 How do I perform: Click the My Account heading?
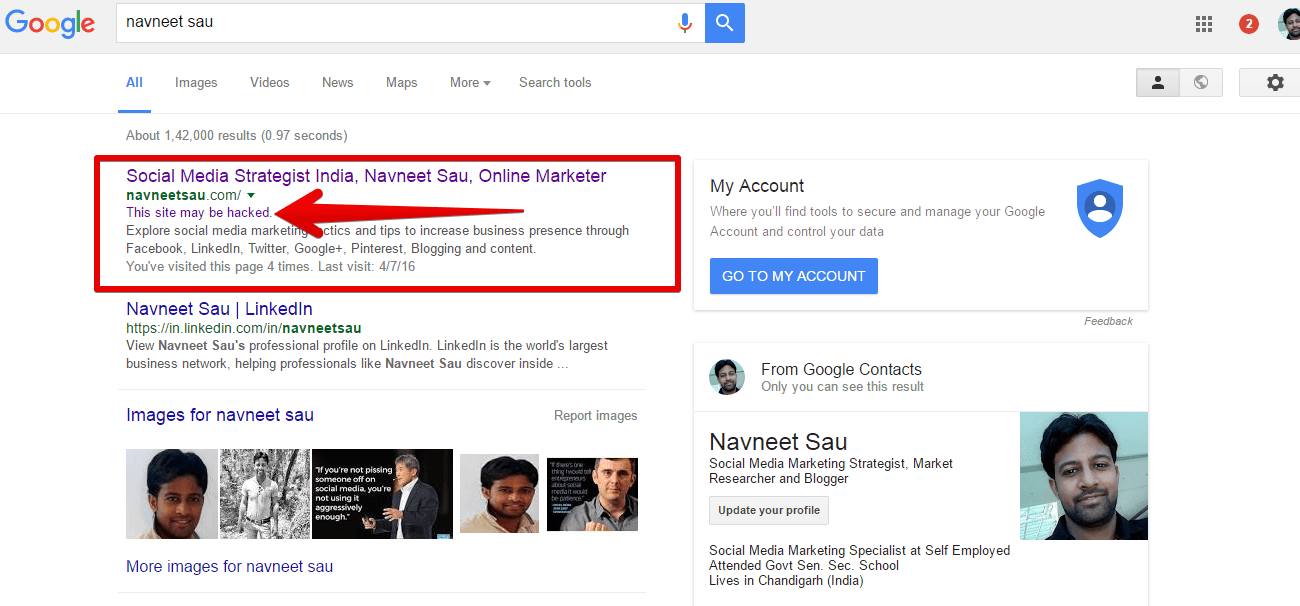(x=757, y=186)
